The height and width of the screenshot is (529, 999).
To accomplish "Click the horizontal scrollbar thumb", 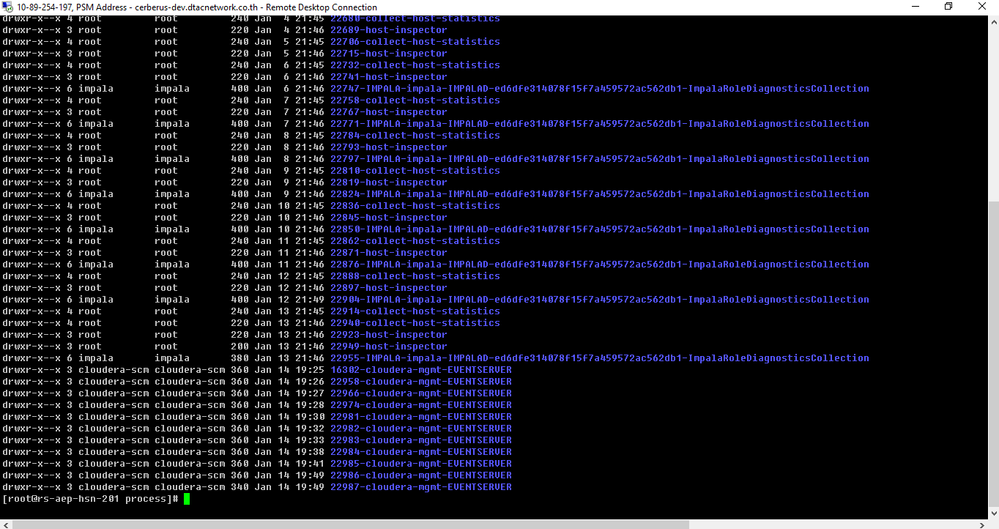I will pos(350,524).
